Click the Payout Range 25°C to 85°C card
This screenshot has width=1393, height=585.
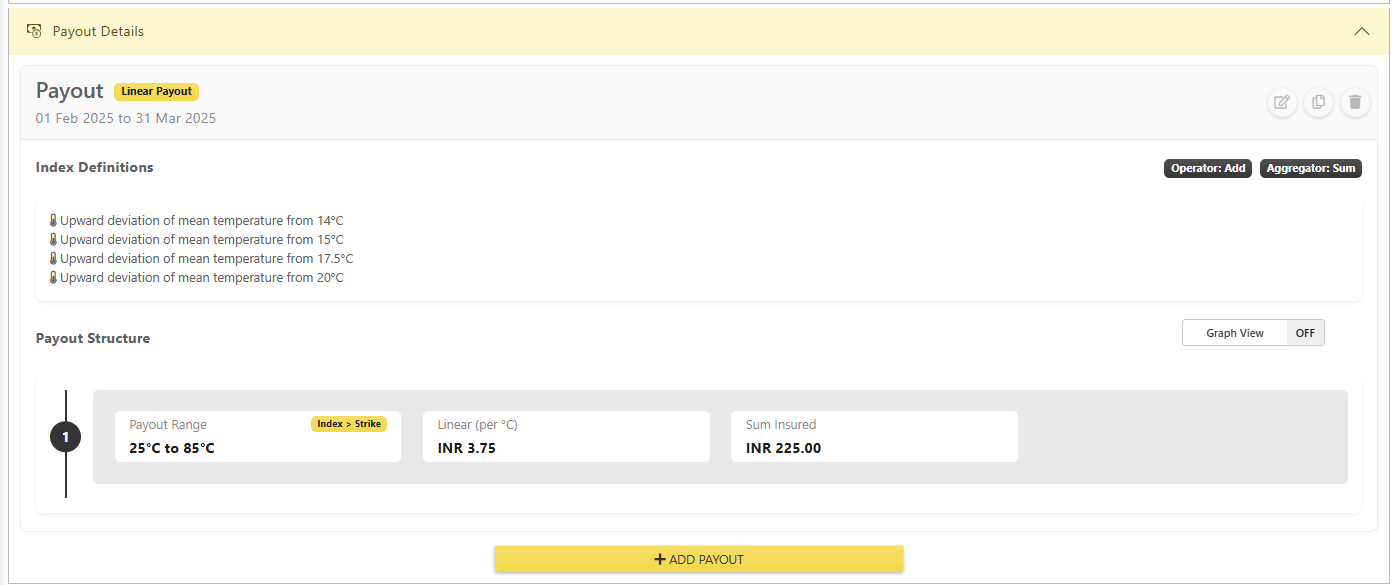(x=258, y=436)
